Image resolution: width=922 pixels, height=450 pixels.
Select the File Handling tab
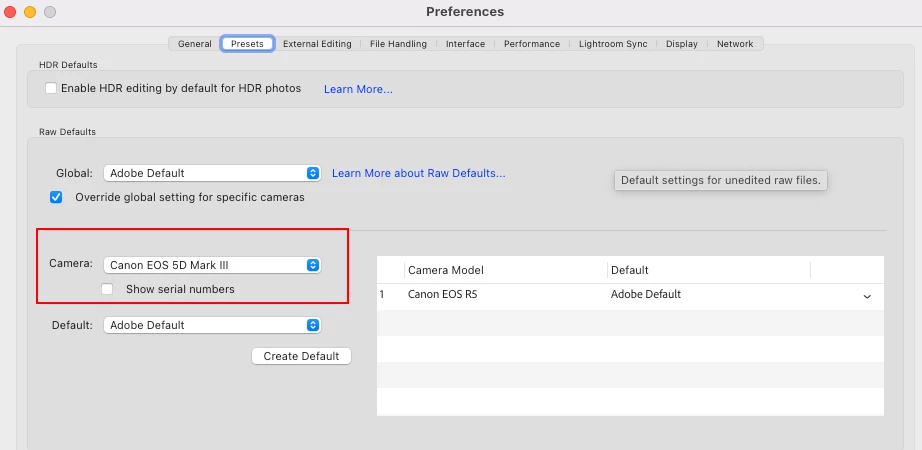[x=398, y=44]
